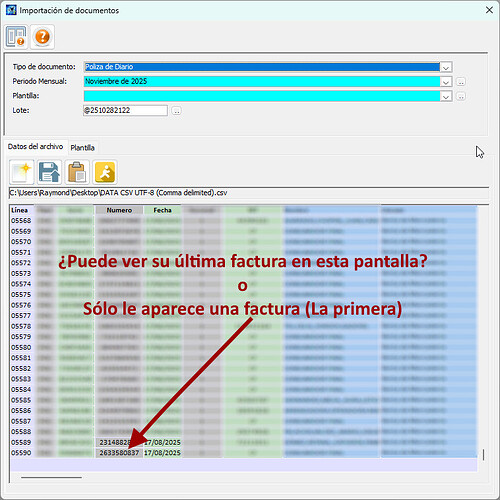Click the Fecha cell in row 05590
500x500 pixels.
point(162,453)
